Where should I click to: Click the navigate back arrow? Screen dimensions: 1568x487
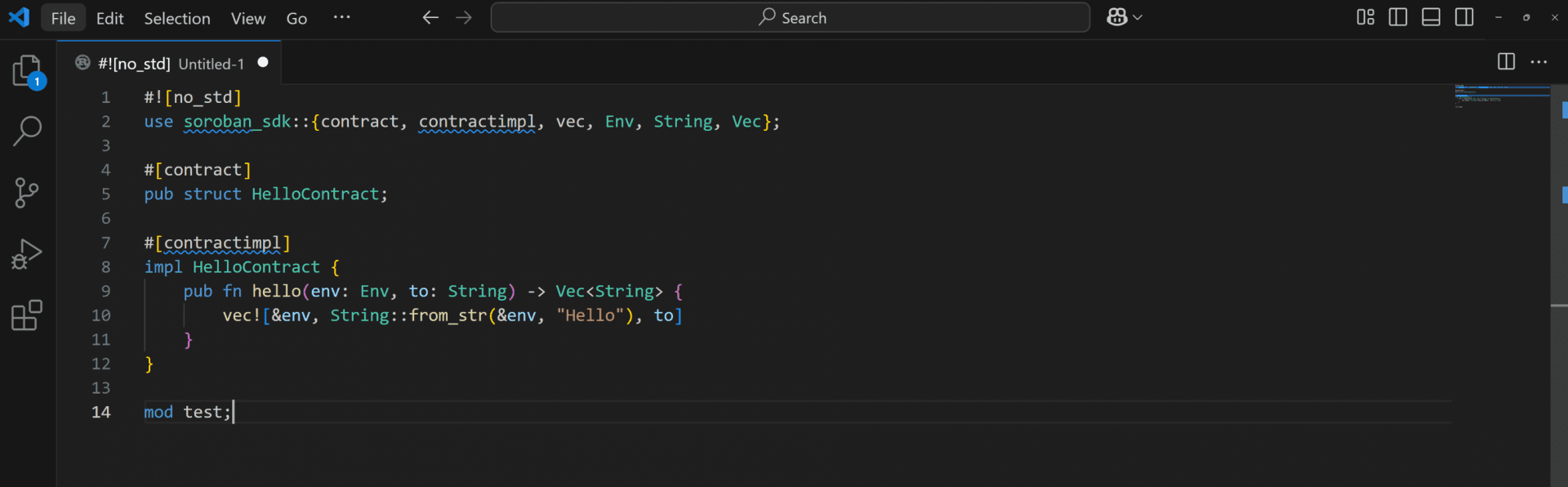click(x=430, y=18)
